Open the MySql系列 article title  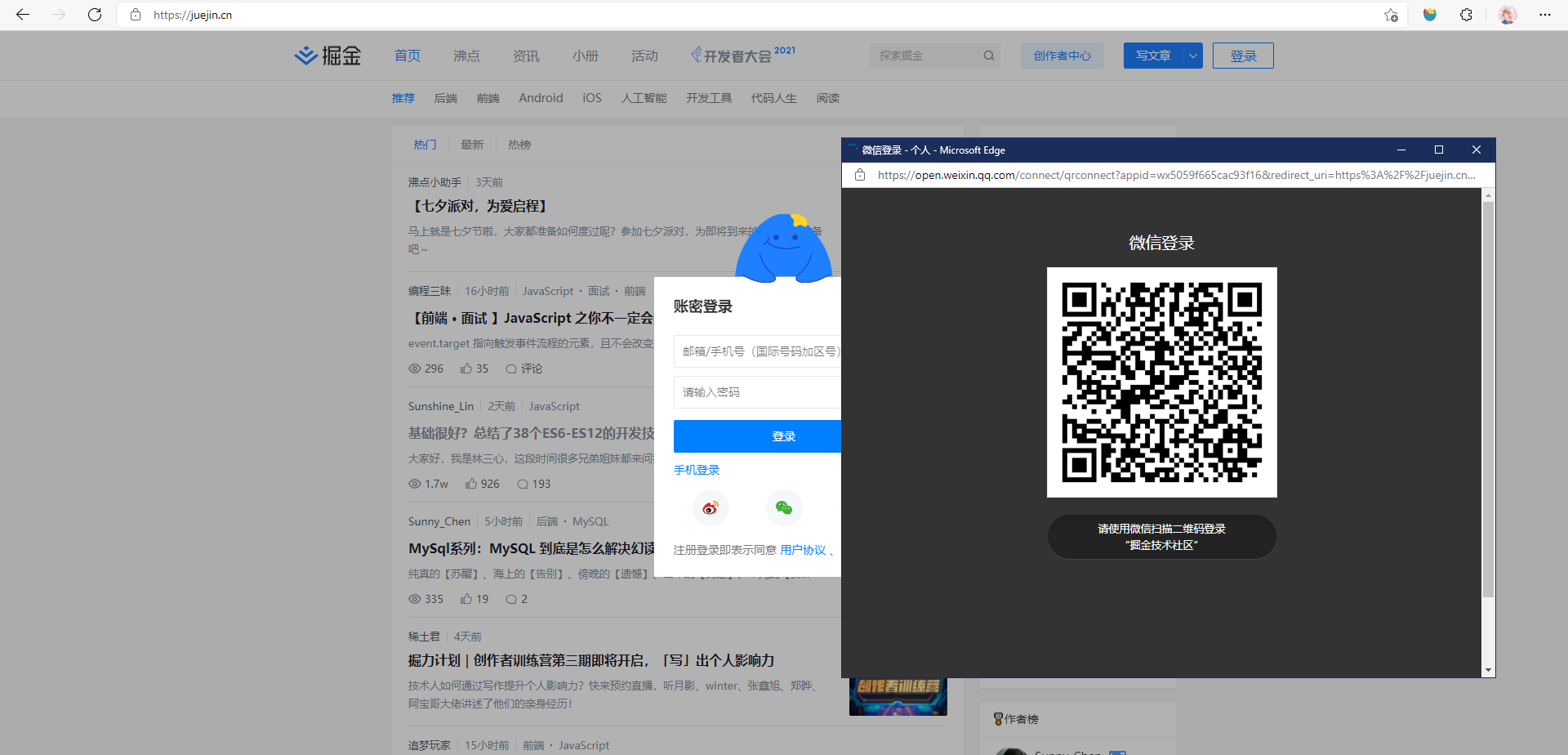click(532, 548)
